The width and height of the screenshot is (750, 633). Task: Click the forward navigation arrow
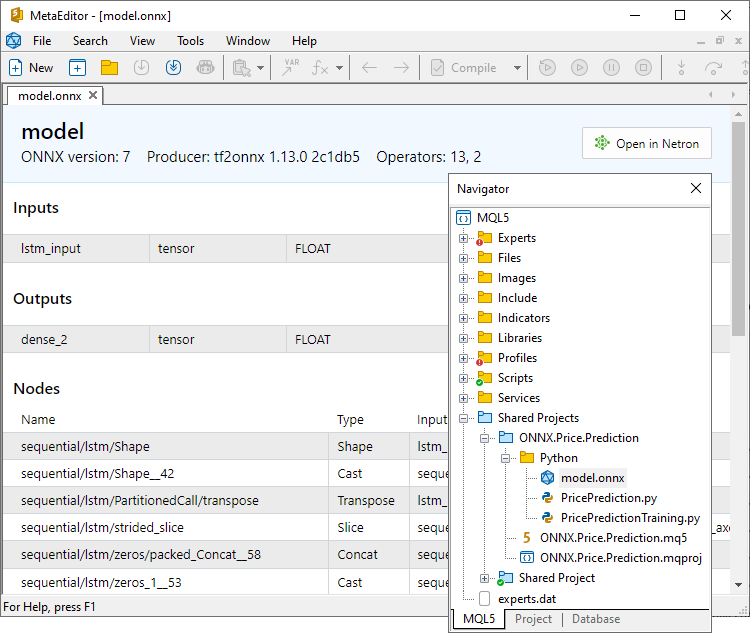pyautogui.click(x=401, y=68)
